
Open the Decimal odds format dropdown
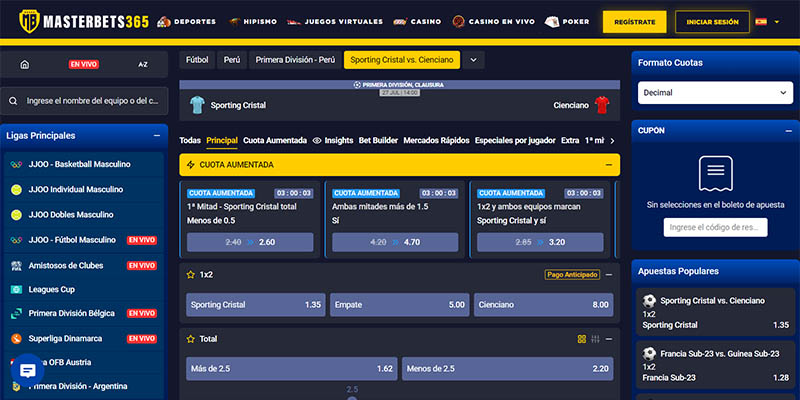click(715, 93)
